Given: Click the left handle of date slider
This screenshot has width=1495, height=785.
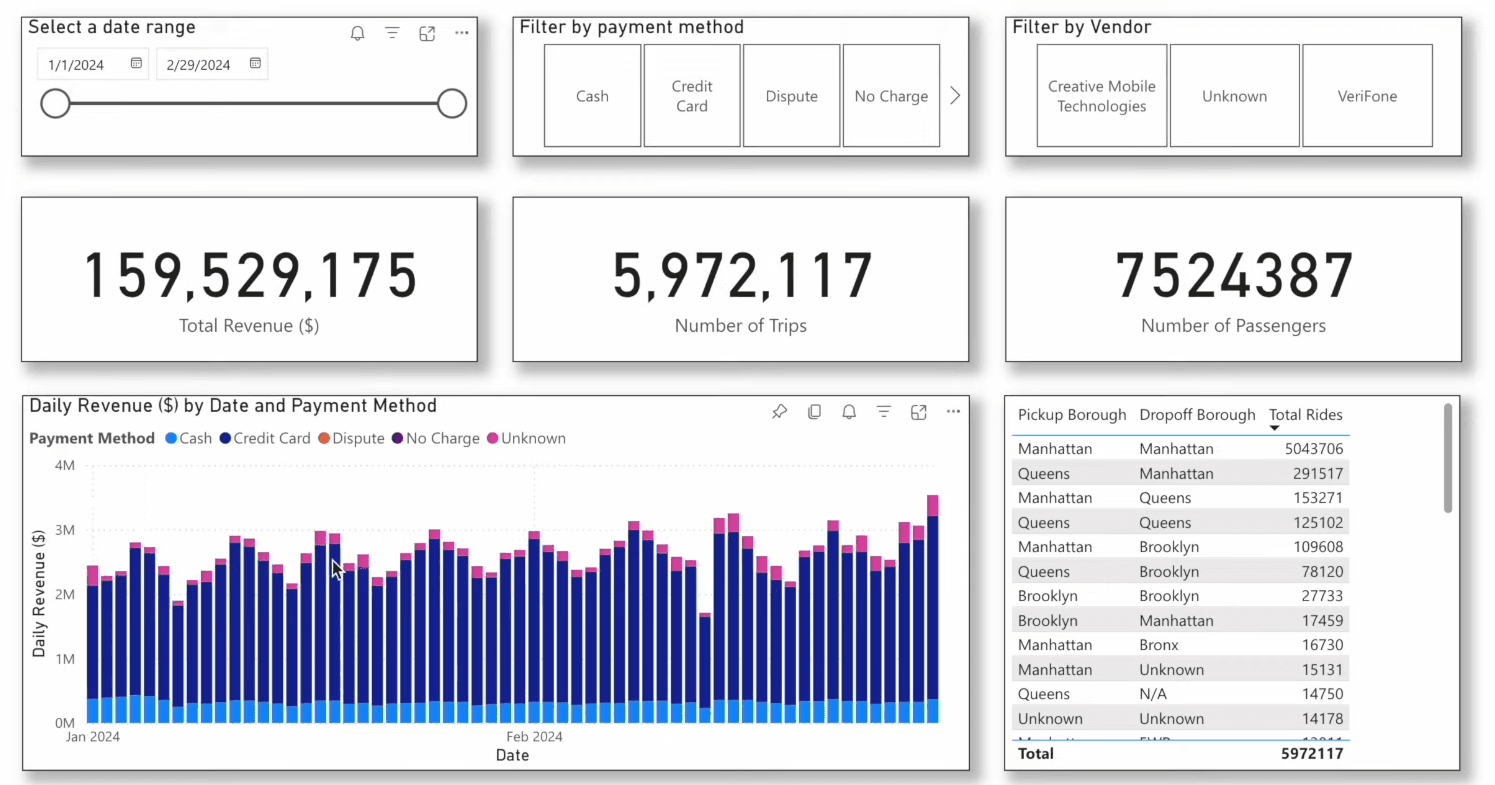Looking at the screenshot, I should (x=55, y=103).
